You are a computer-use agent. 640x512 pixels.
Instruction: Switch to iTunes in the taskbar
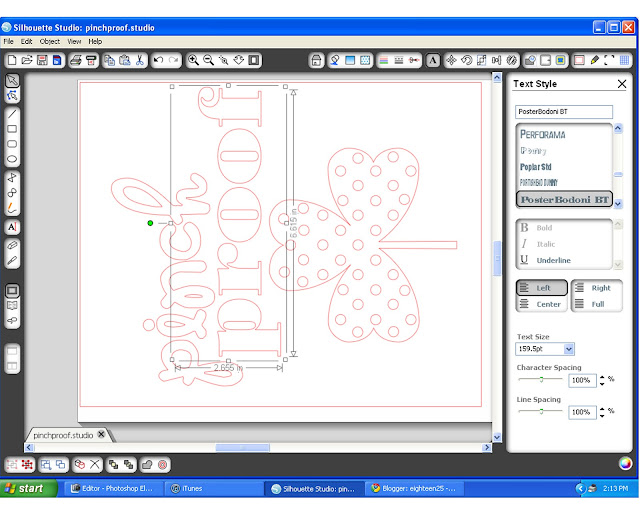[x=214, y=488]
